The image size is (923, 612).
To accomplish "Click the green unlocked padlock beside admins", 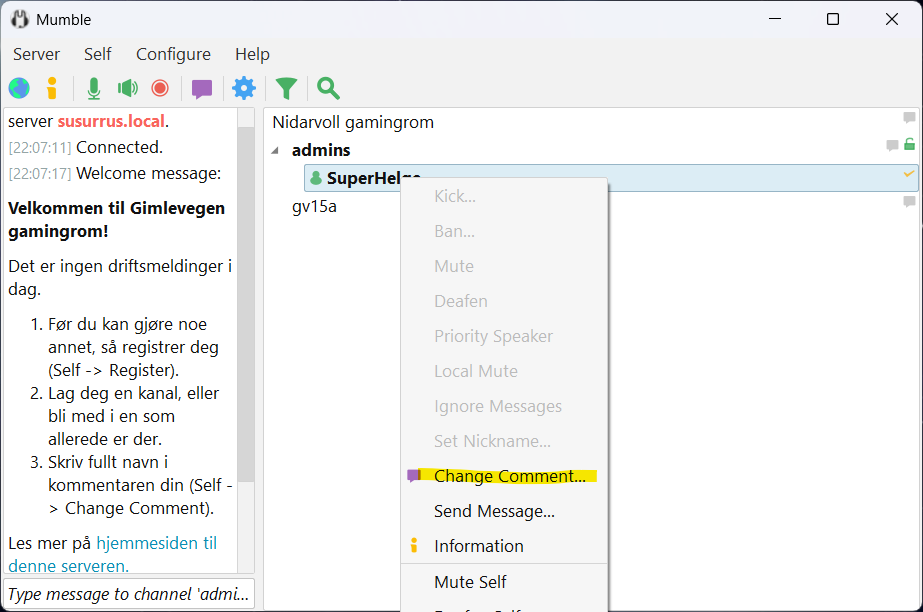I will tap(908, 145).
